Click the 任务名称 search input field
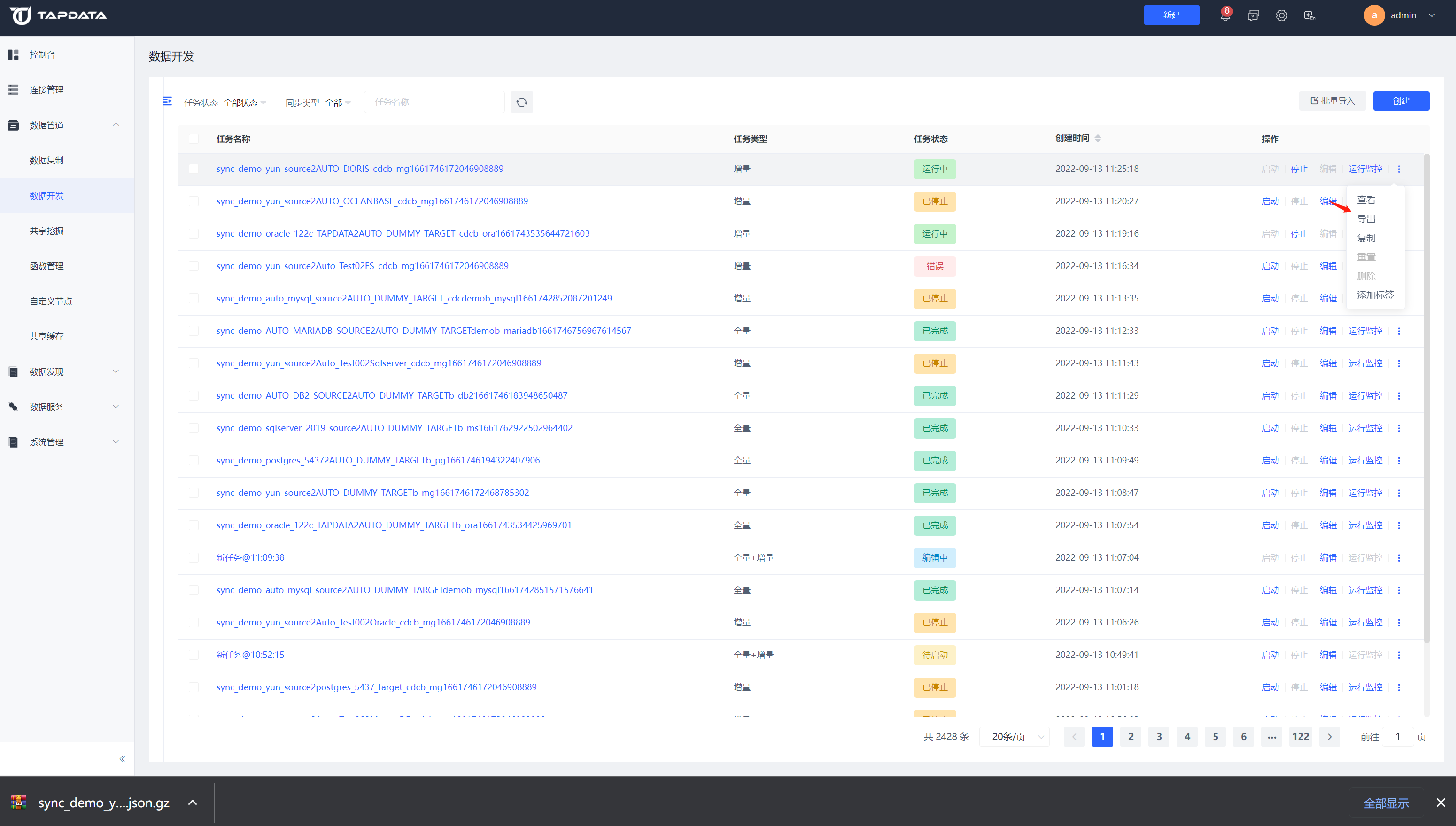 [x=434, y=102]
